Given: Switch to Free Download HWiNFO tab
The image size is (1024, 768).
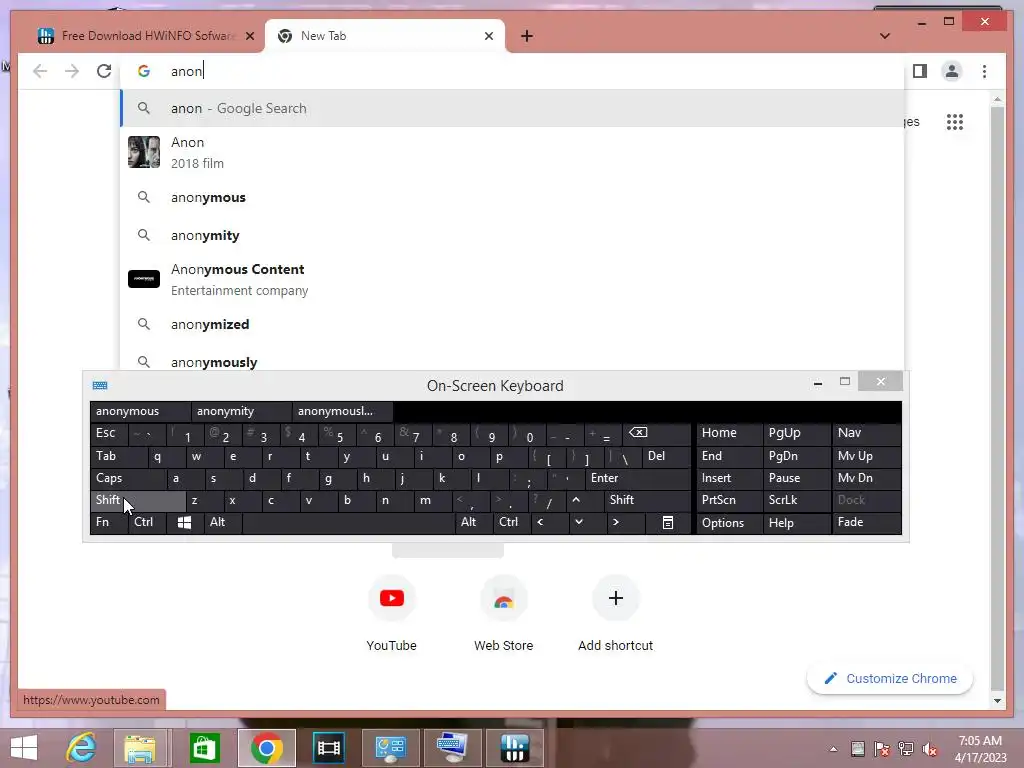Looking at the screenshot, I should (146, 36).
